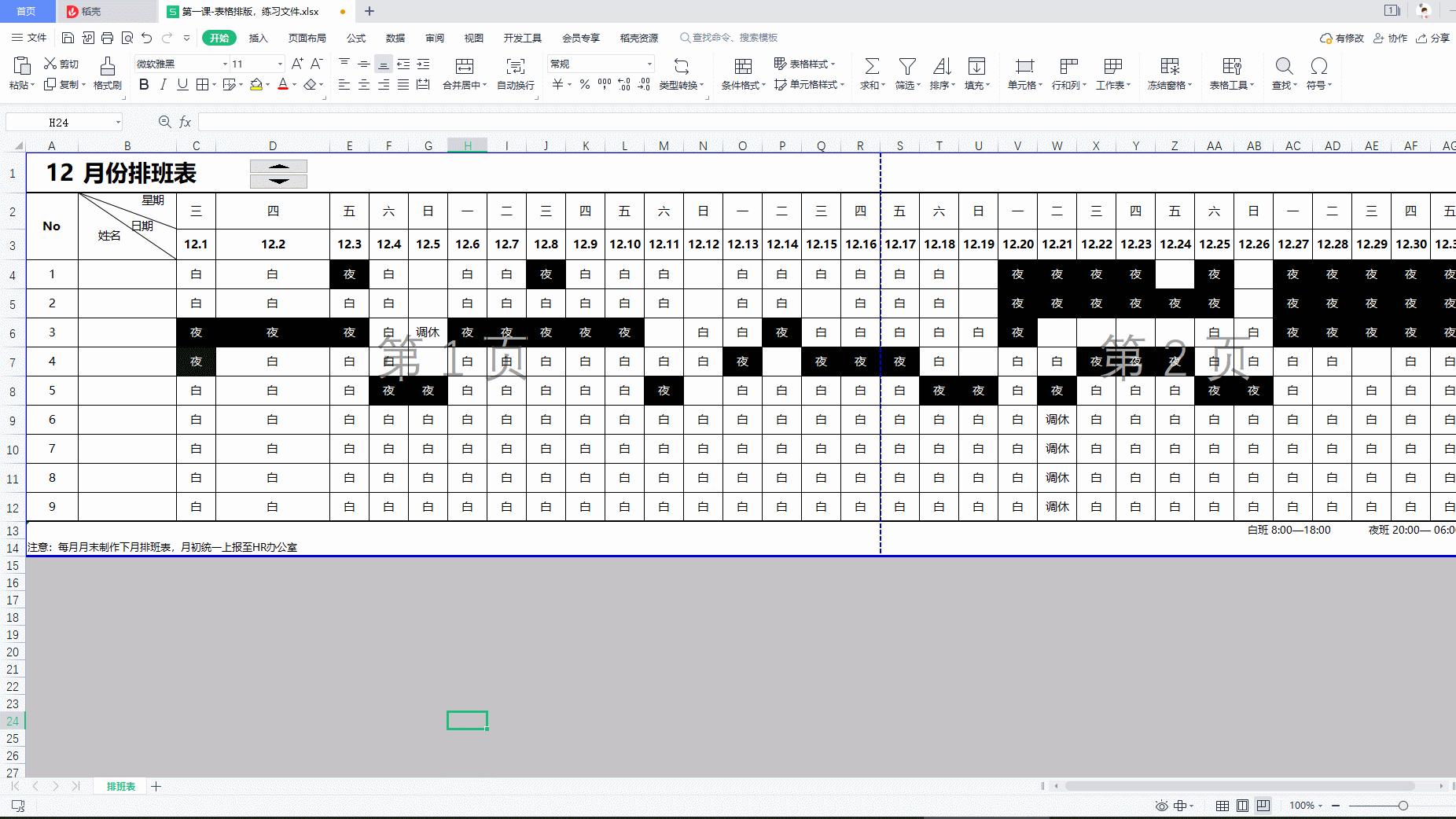Click the Freeze Panes (冻结窗格) icon
The image size is (1456, 819).
1170,66
